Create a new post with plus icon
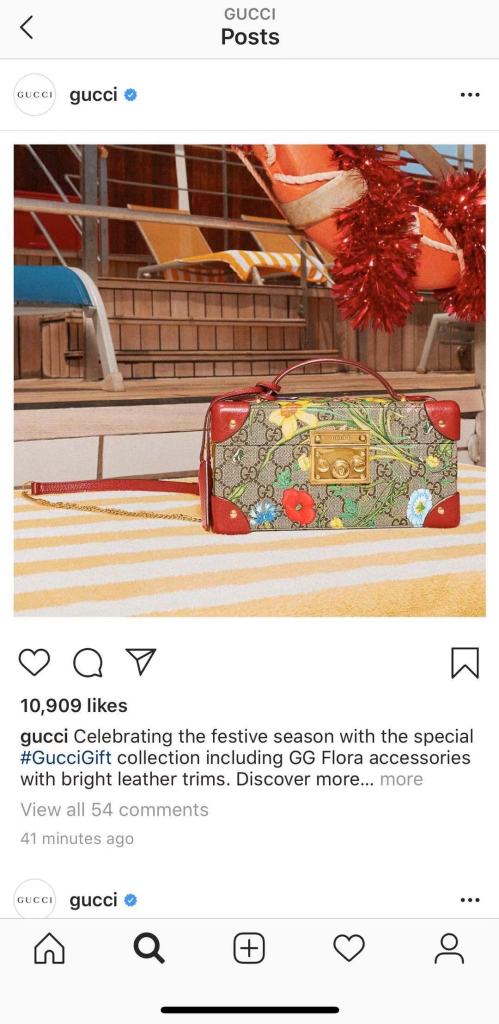The width and height of the screenshot is (499, 1024). tap(249, 948)
